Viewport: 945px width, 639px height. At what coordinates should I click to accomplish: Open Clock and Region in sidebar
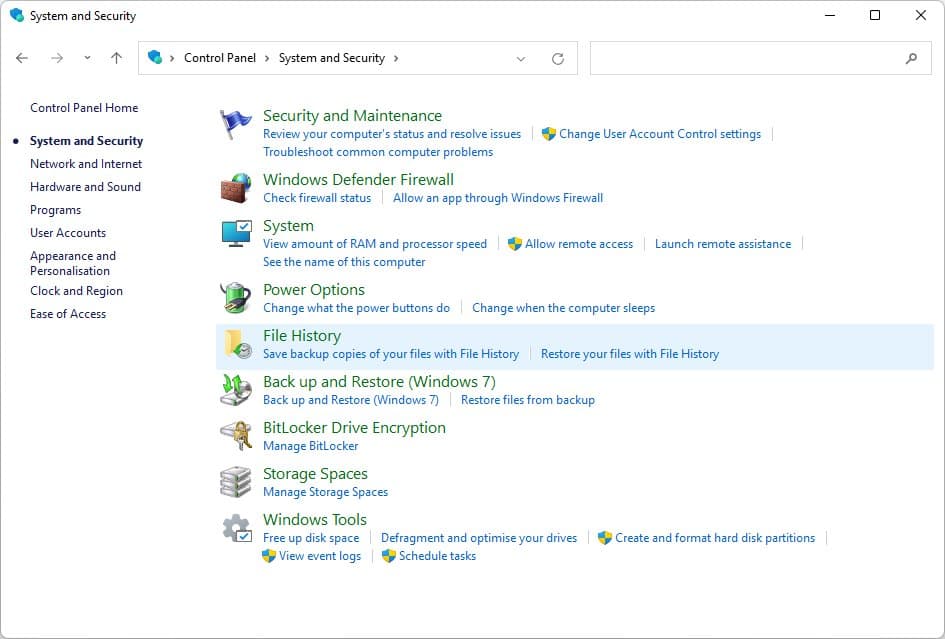pyautogui.click(x=77, y=291)
